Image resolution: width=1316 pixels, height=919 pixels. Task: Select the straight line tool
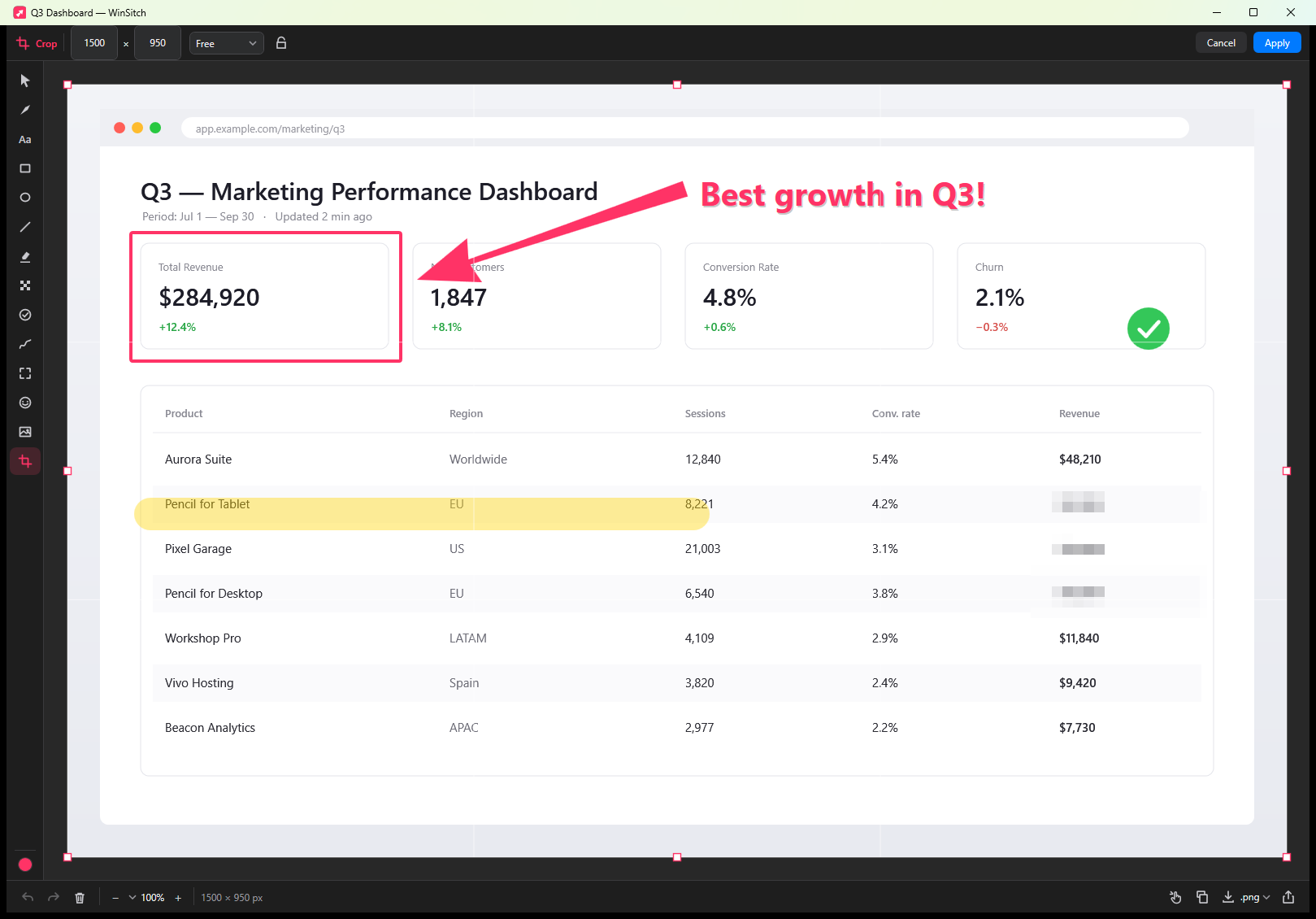[25, 227]
